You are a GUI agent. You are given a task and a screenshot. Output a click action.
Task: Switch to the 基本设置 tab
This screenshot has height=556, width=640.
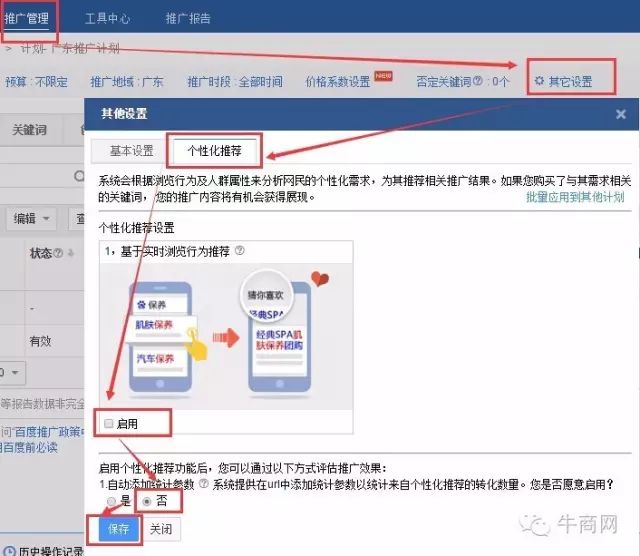131,151
